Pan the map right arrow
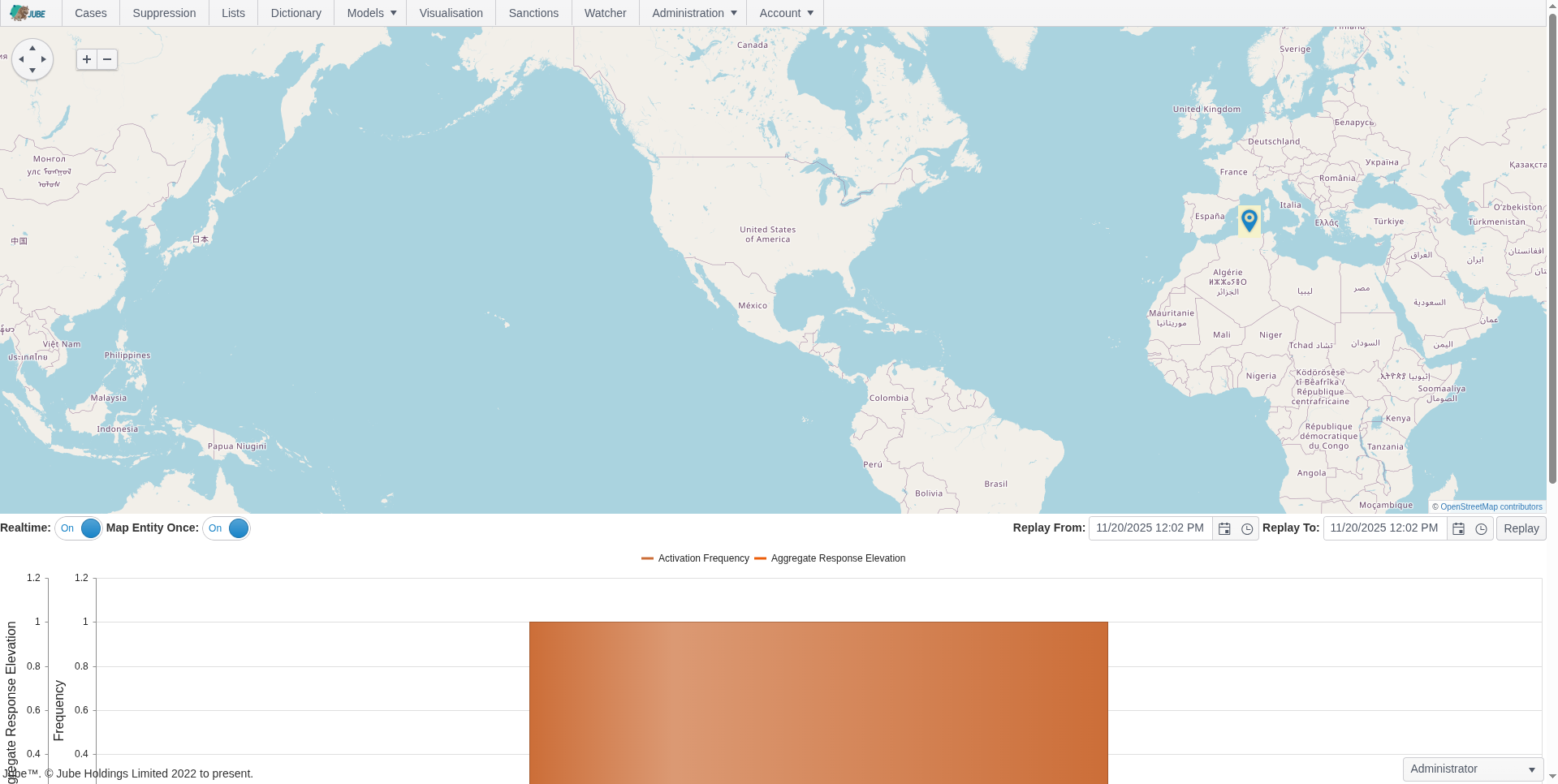This screenshot has height=784, width=1558. pyautogui.click(x=44, y=59)
